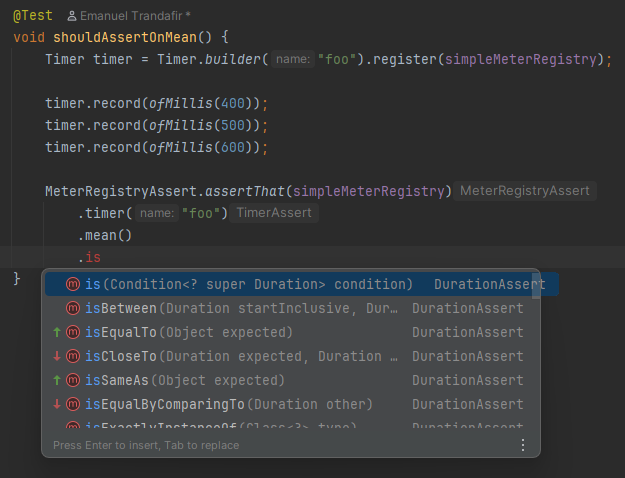Click the completion popup scrollbar thumb

pos(536,284)
